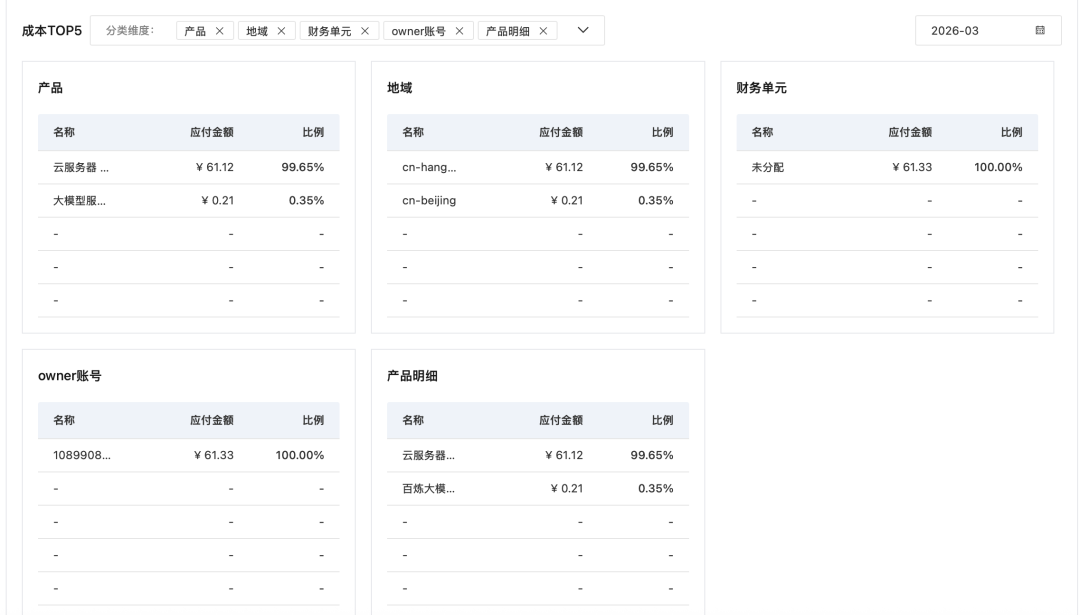1080x615 pixels.
Task: Click the cn-hang... region name
Action: coord(428,167)
